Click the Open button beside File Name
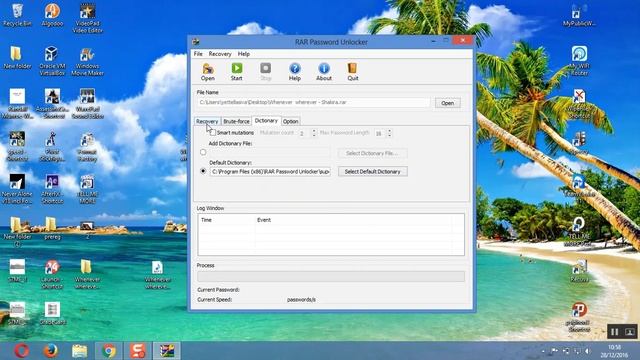 (447, 103)
